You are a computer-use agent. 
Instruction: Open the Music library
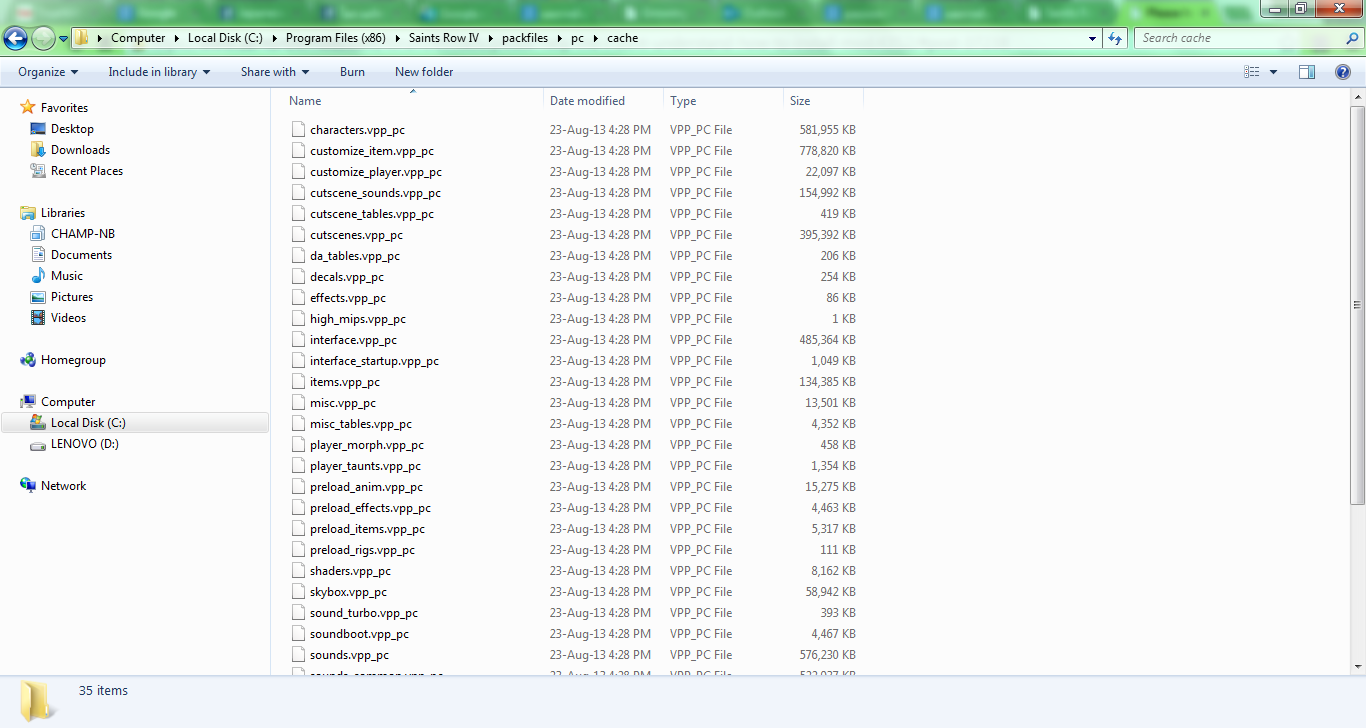pyautogui.click(x=67, y=276)
